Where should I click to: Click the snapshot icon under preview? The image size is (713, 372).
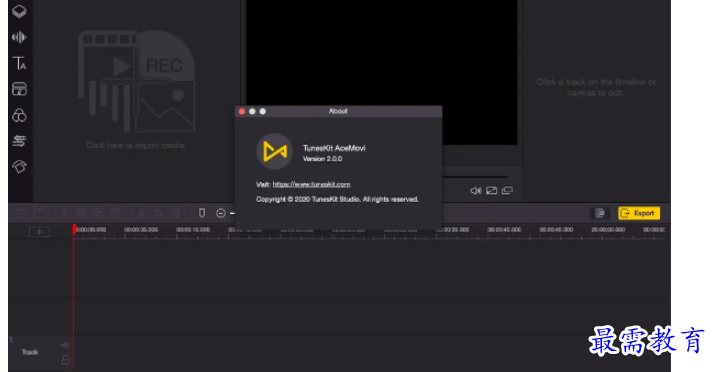click(x=492, y=191)
